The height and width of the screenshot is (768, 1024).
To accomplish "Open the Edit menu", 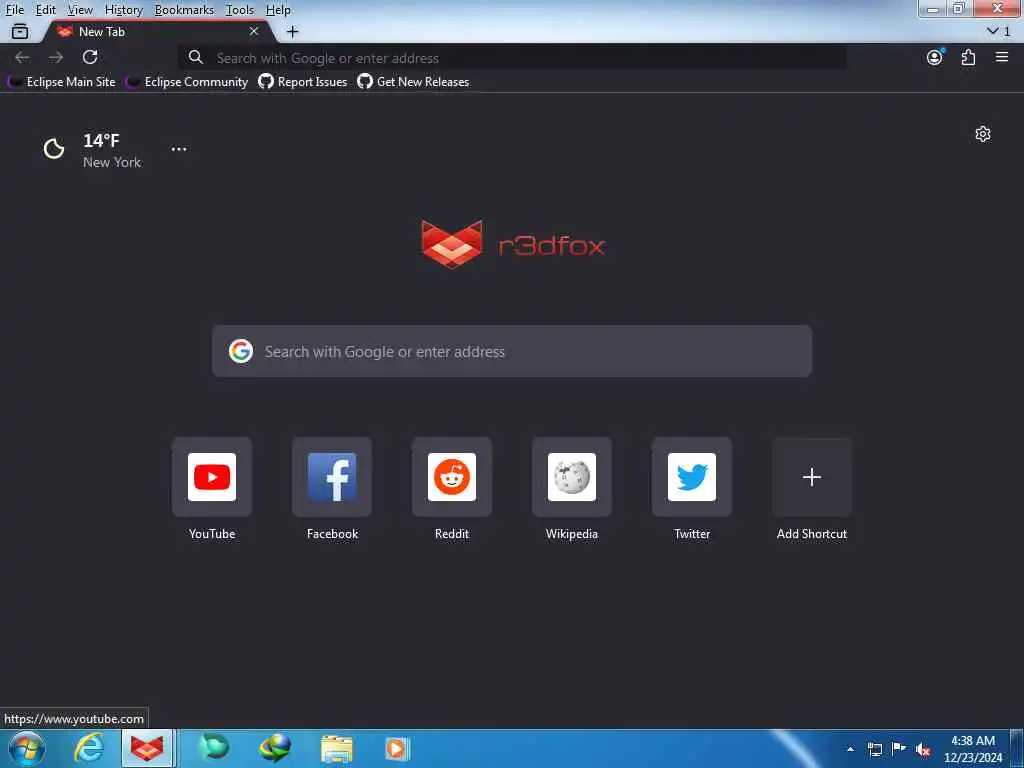I will [45, 10].
